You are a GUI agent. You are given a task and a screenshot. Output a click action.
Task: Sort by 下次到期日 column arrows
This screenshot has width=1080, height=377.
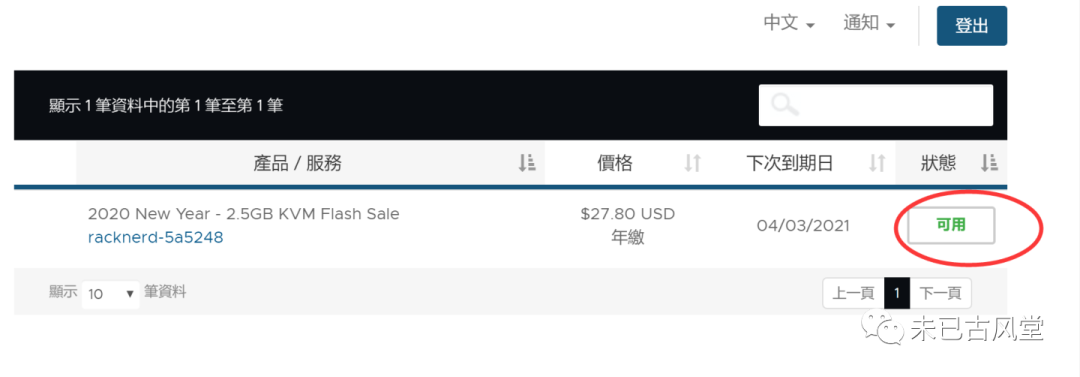coord(877,163)
